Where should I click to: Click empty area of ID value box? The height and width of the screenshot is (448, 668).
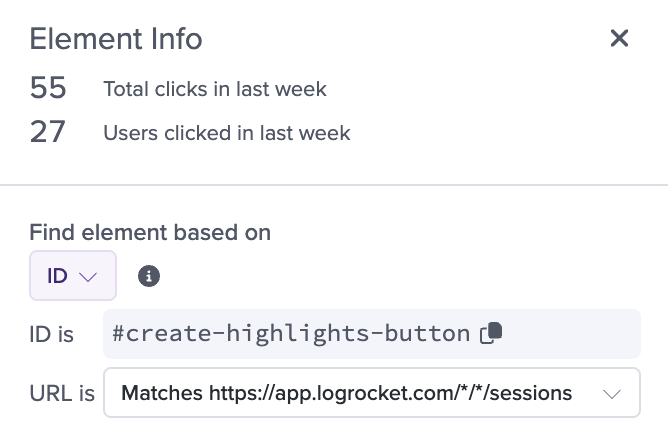[x=571, y=334]
